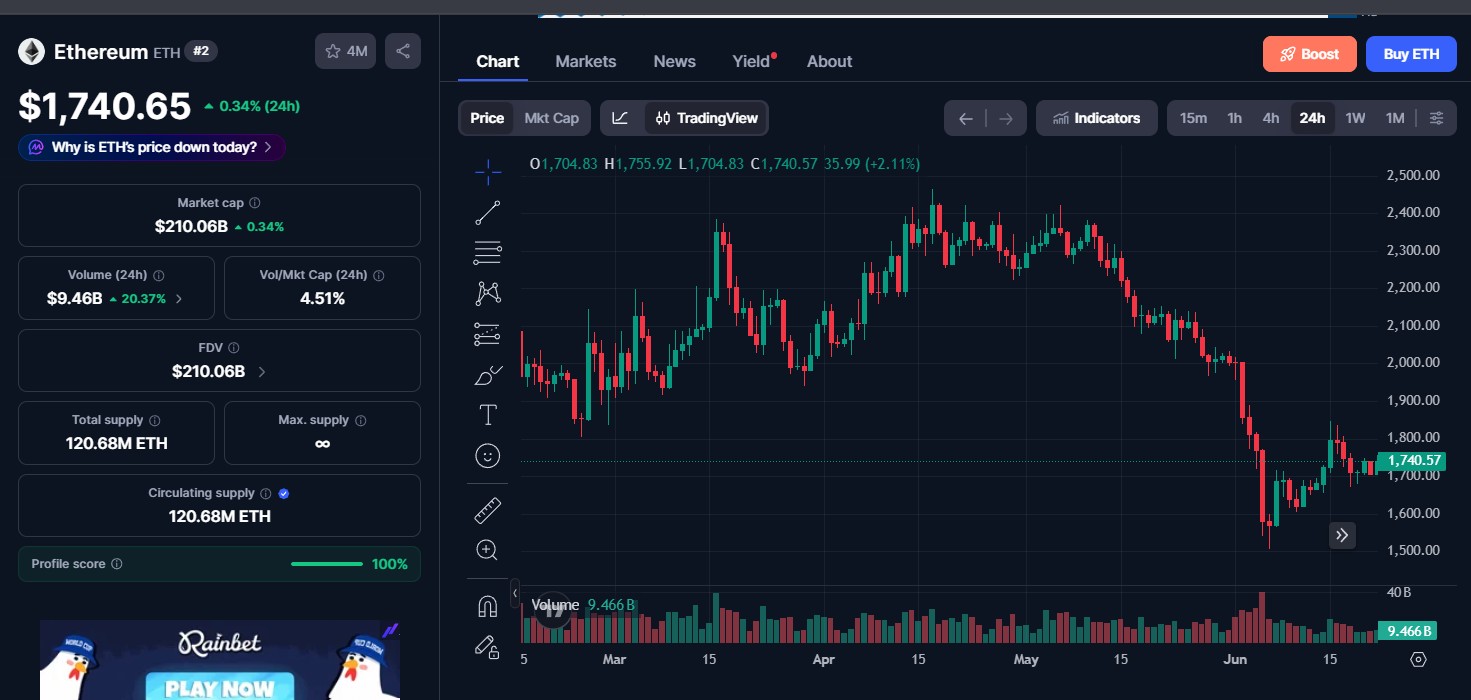The width and height of the screenshot is (1471, 700).
Task: Show Max. supply info tooltip icon
Action: tap(361, 421)
